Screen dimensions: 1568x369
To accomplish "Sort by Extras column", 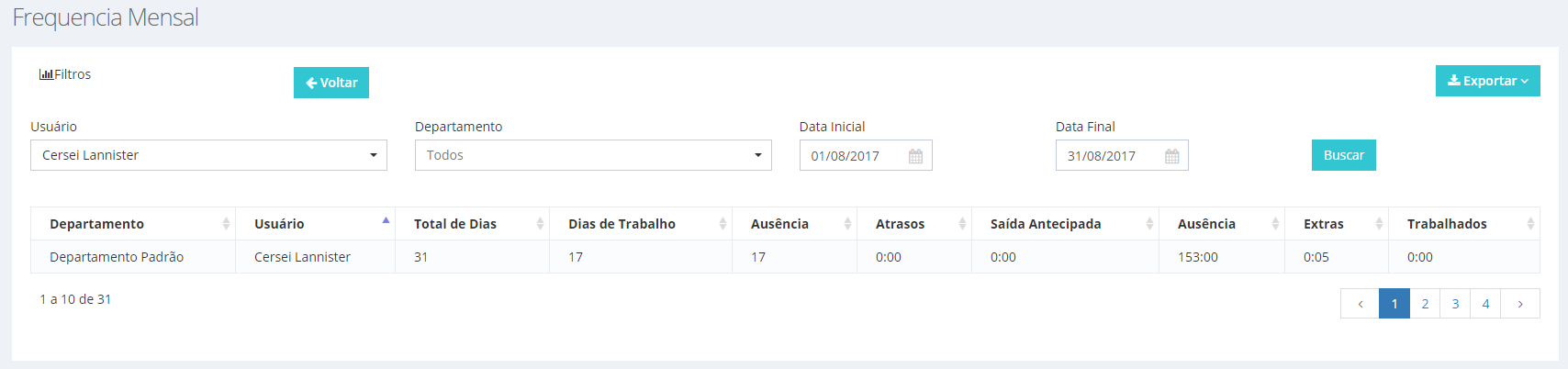I will [1337, 224].
